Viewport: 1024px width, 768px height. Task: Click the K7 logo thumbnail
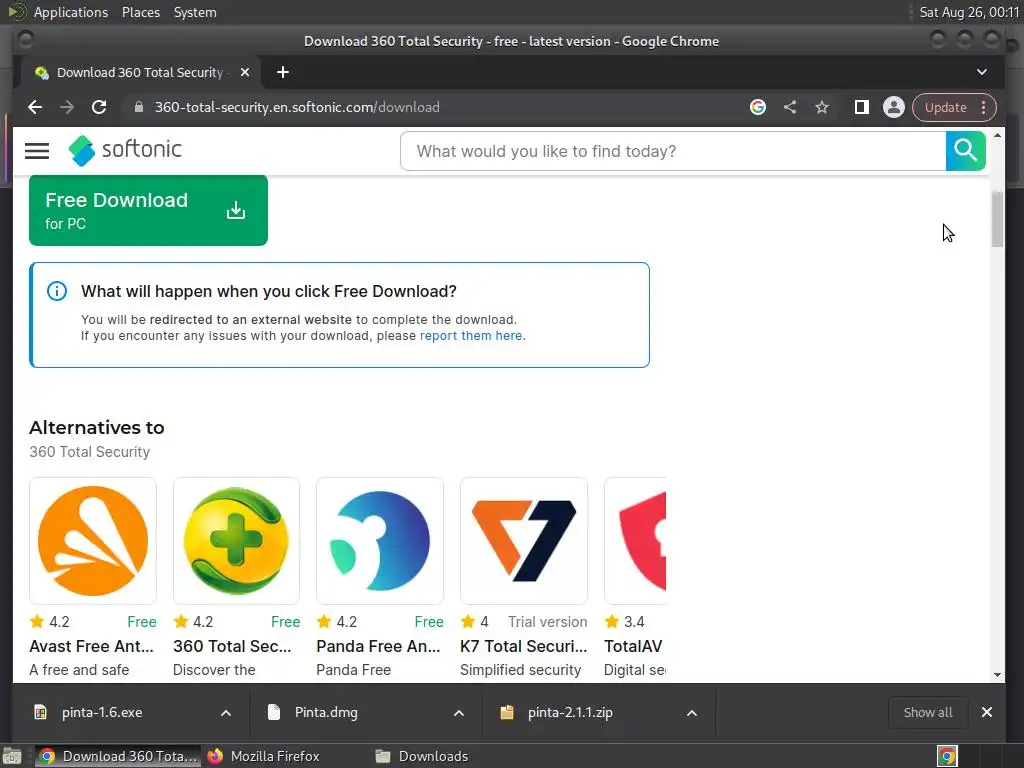(524, 541)
